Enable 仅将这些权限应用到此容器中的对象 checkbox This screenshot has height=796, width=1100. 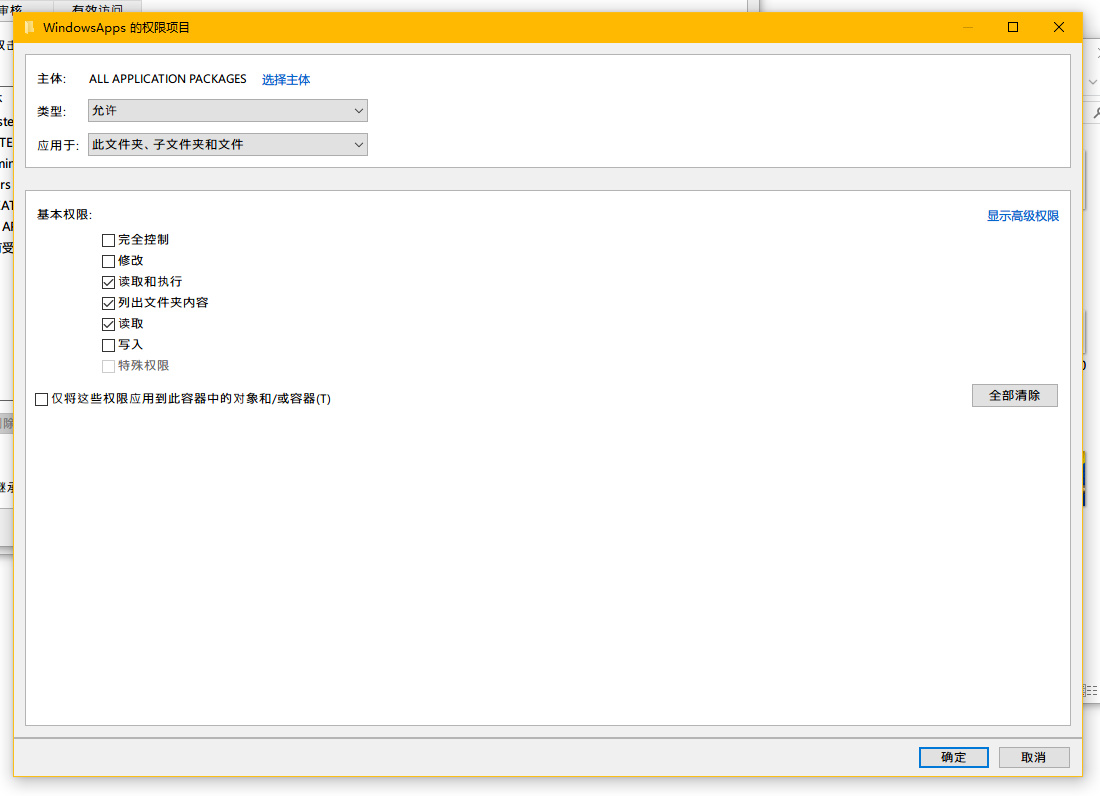click(42, 399)
